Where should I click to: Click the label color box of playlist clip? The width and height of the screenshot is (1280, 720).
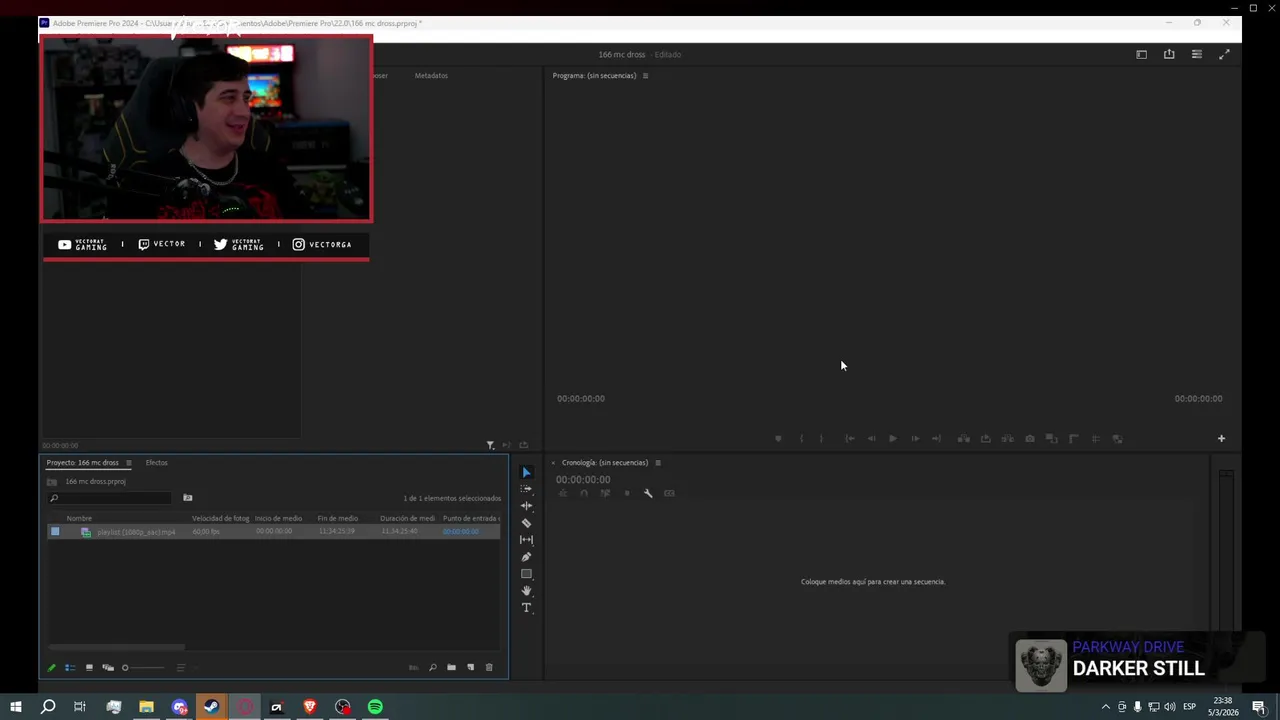[55, 532]
